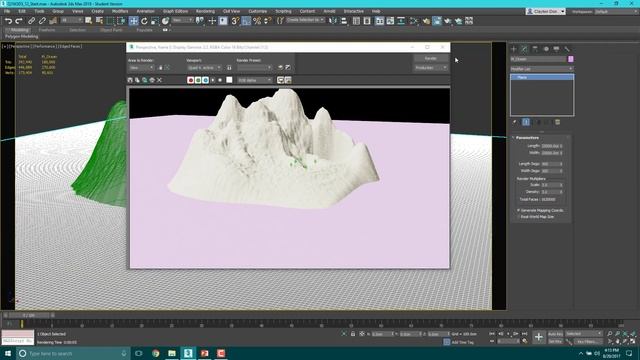The image size is (640, 360).
Task: Click the object name field
Action: point(538,59)
